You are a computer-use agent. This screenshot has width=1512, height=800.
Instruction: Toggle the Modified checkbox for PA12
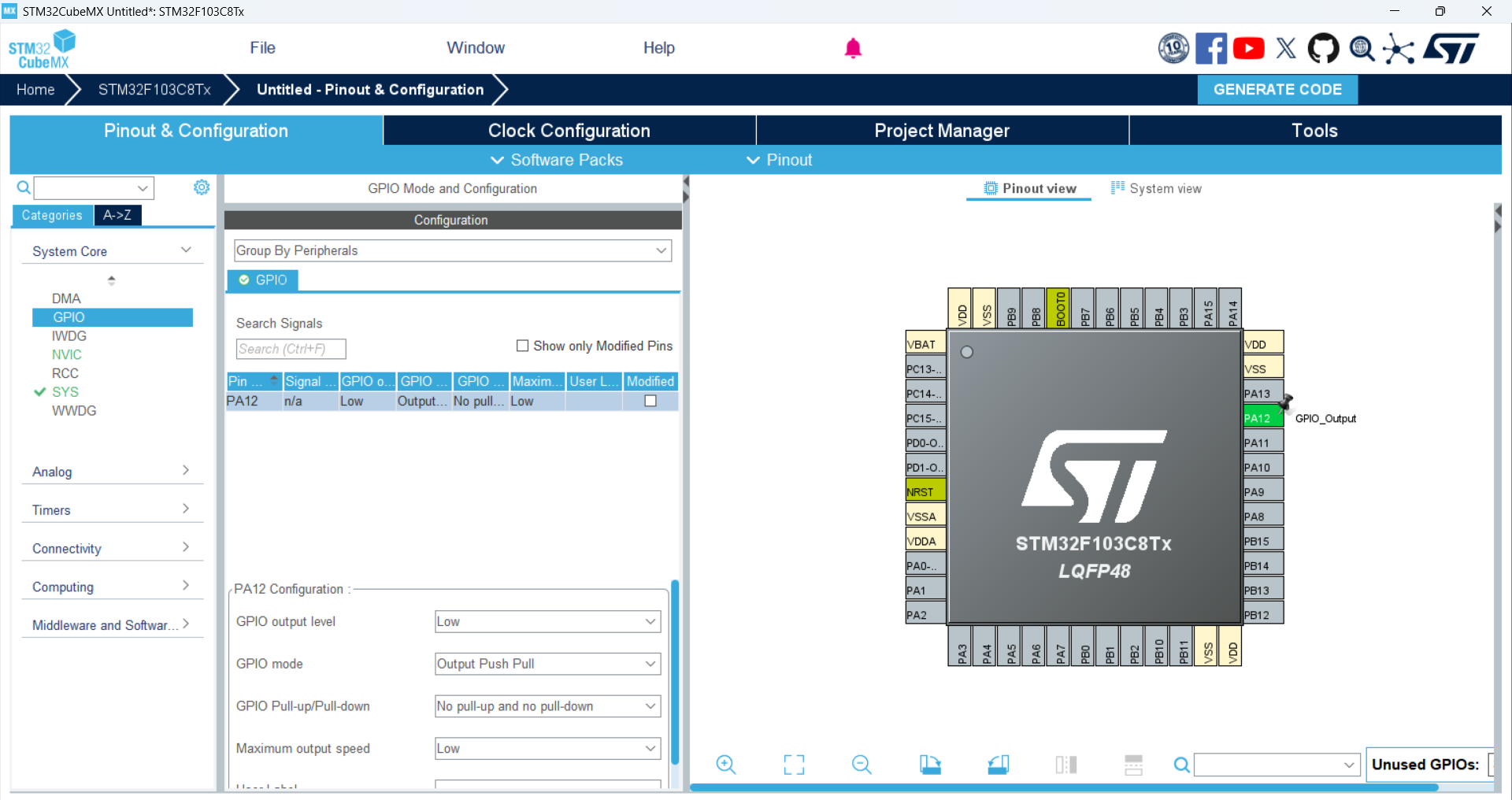[x=650, y=401]
